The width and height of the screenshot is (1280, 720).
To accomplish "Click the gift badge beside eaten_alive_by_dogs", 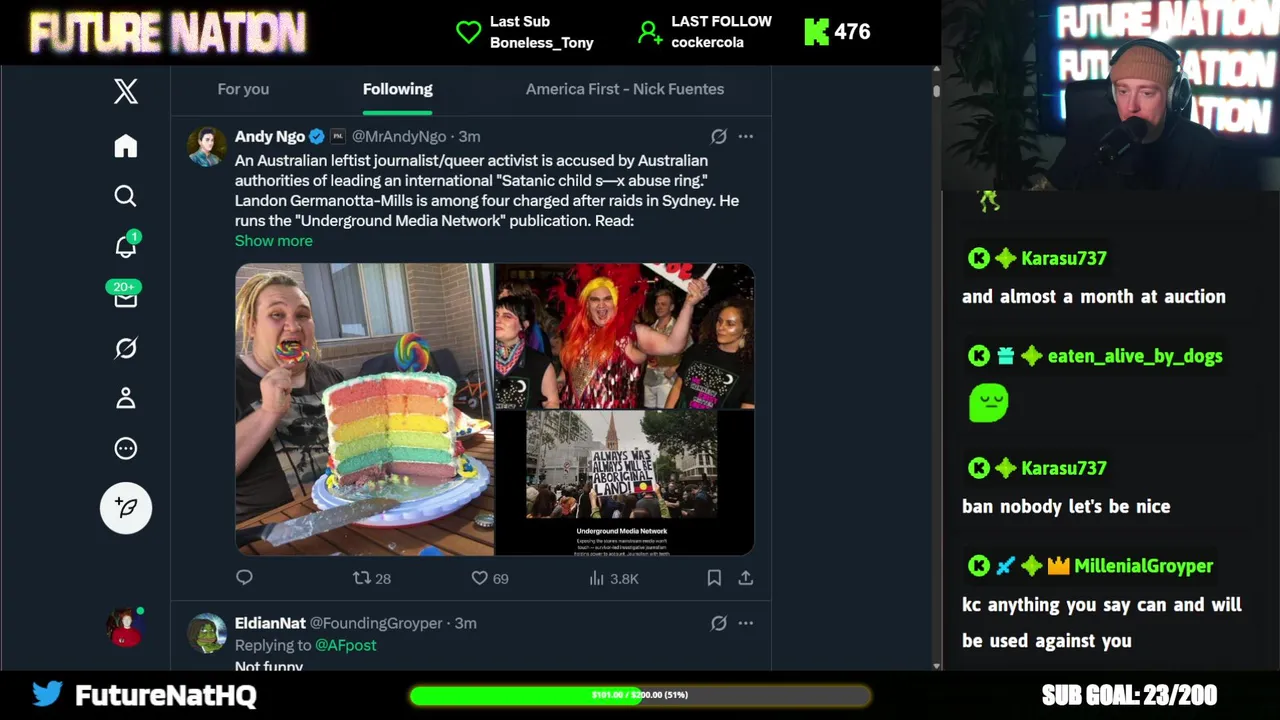I will click(1005, 356).
